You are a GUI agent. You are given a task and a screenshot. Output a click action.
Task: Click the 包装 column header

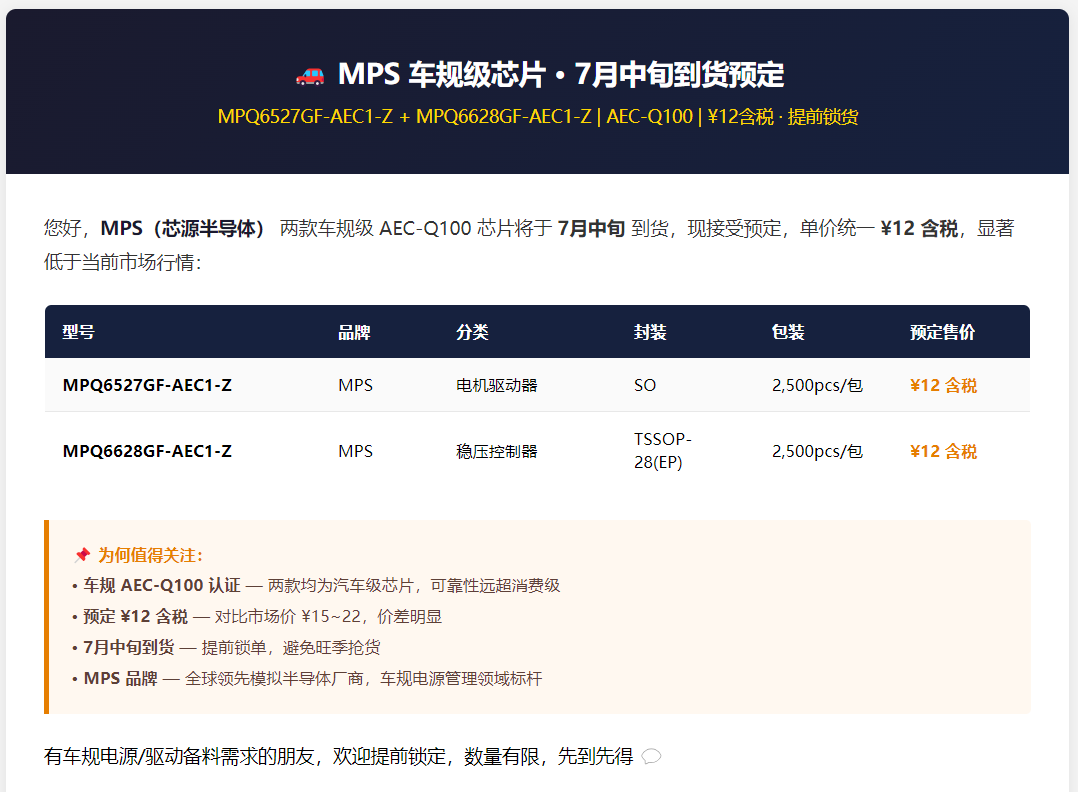click(788, 332)
